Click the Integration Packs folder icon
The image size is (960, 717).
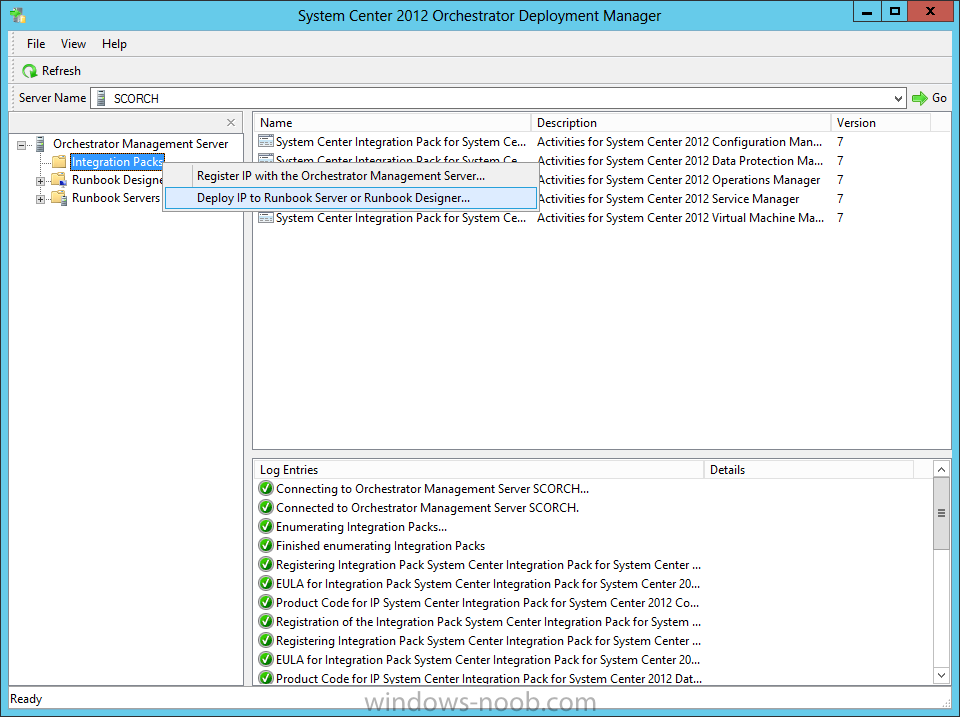[x=59, y=162]
